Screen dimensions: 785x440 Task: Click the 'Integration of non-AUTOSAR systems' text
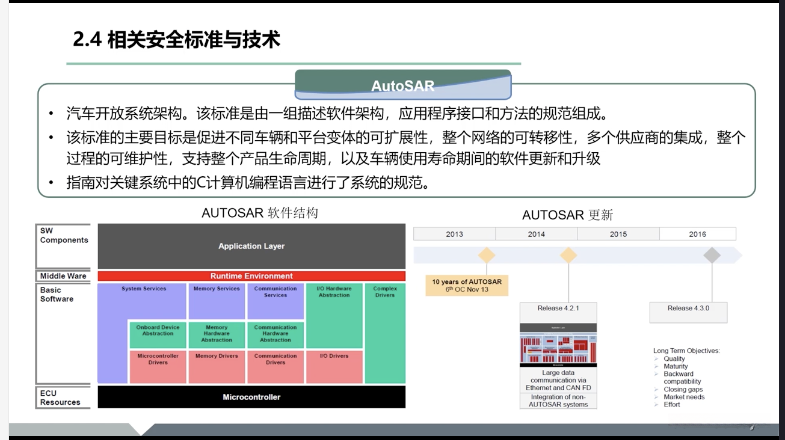[x=558, y=400]
